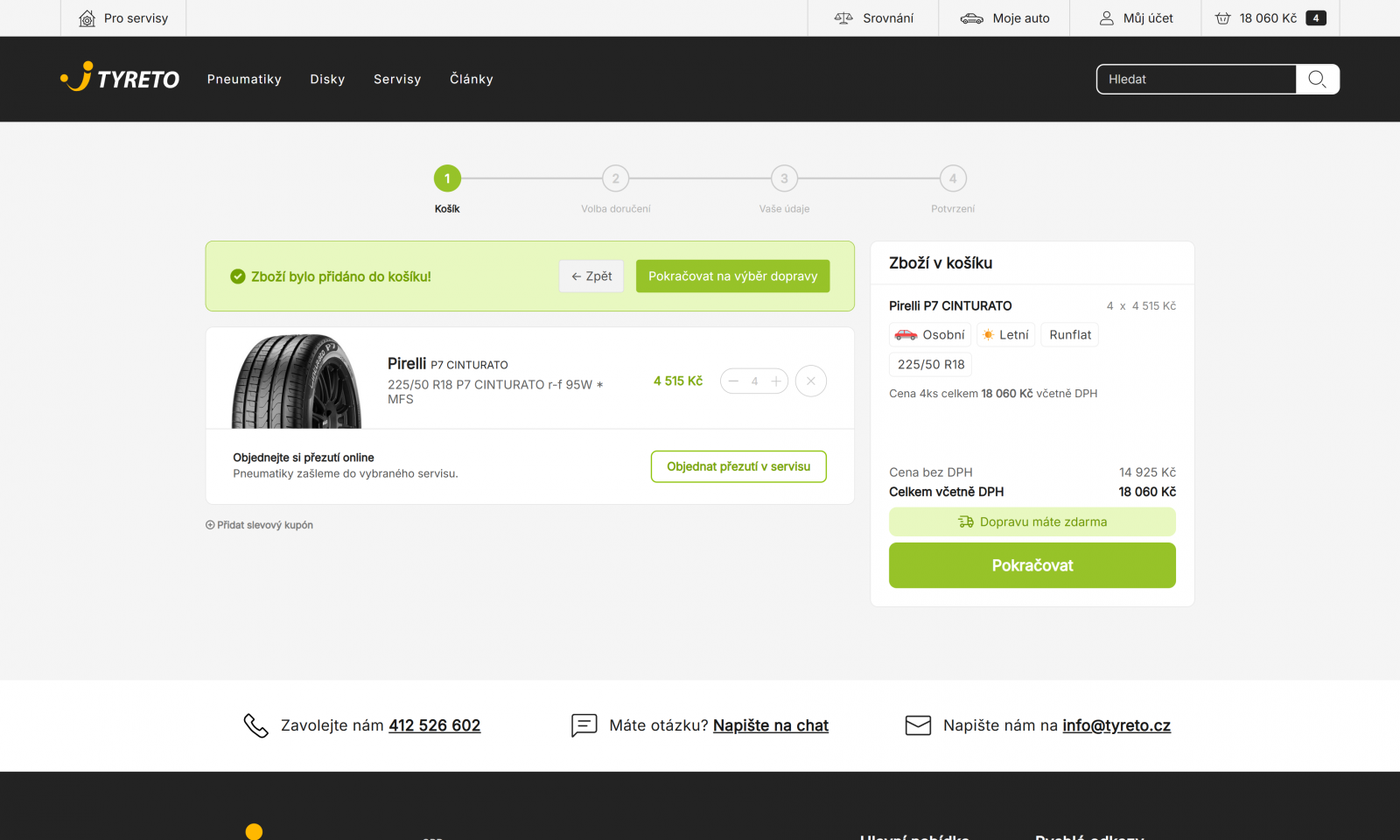
Task: Open Pneumatiky menu
Action: (x=244, y=79)
